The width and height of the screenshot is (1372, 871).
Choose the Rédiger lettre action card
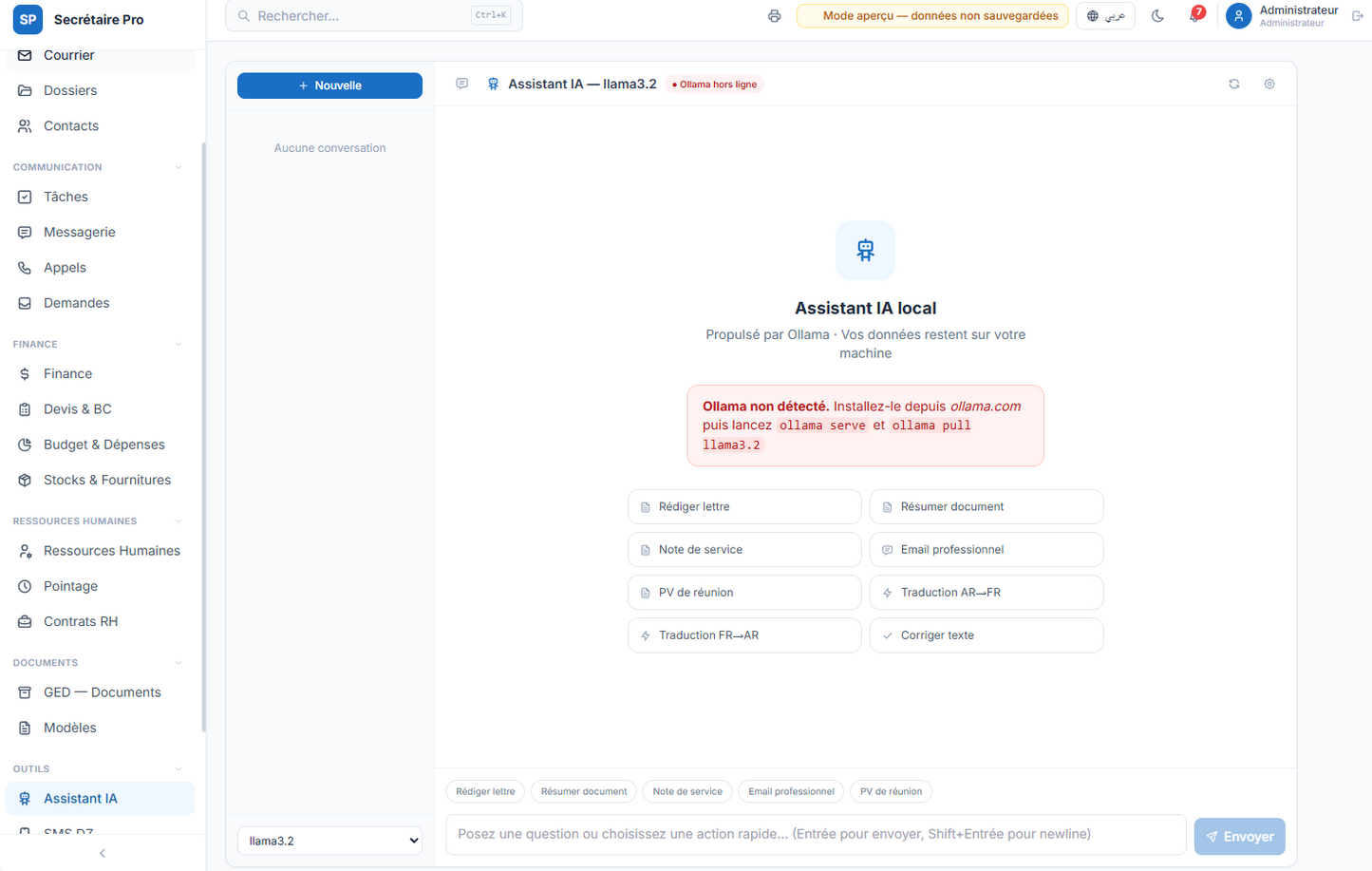pos(744,507)
